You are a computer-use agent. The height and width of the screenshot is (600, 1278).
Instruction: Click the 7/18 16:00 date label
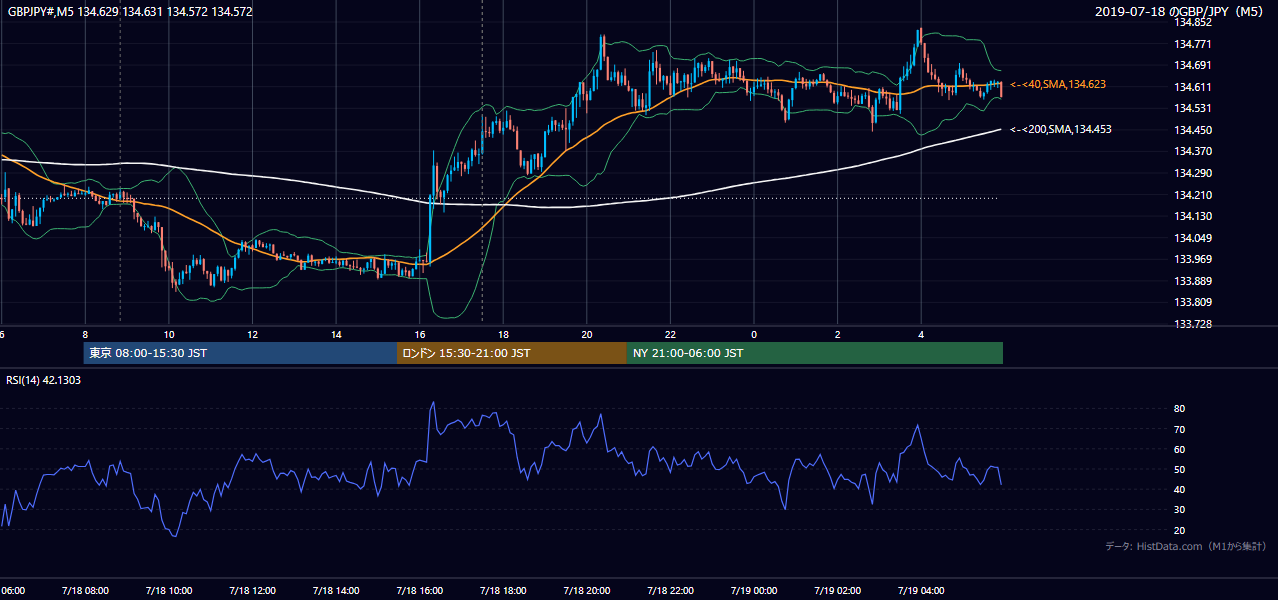(419, 590)
